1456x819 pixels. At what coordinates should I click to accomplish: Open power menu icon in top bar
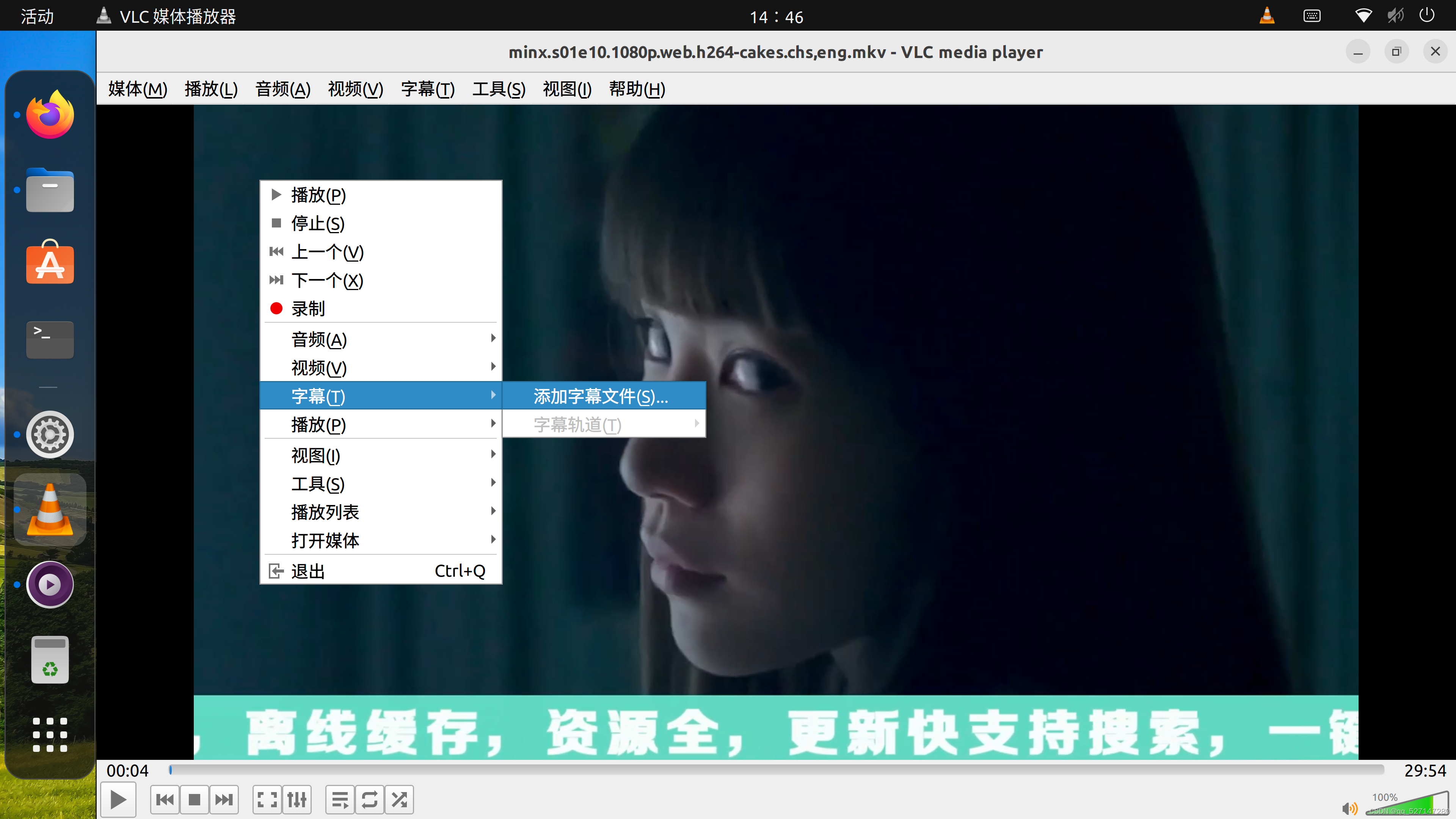(1426, 15)
